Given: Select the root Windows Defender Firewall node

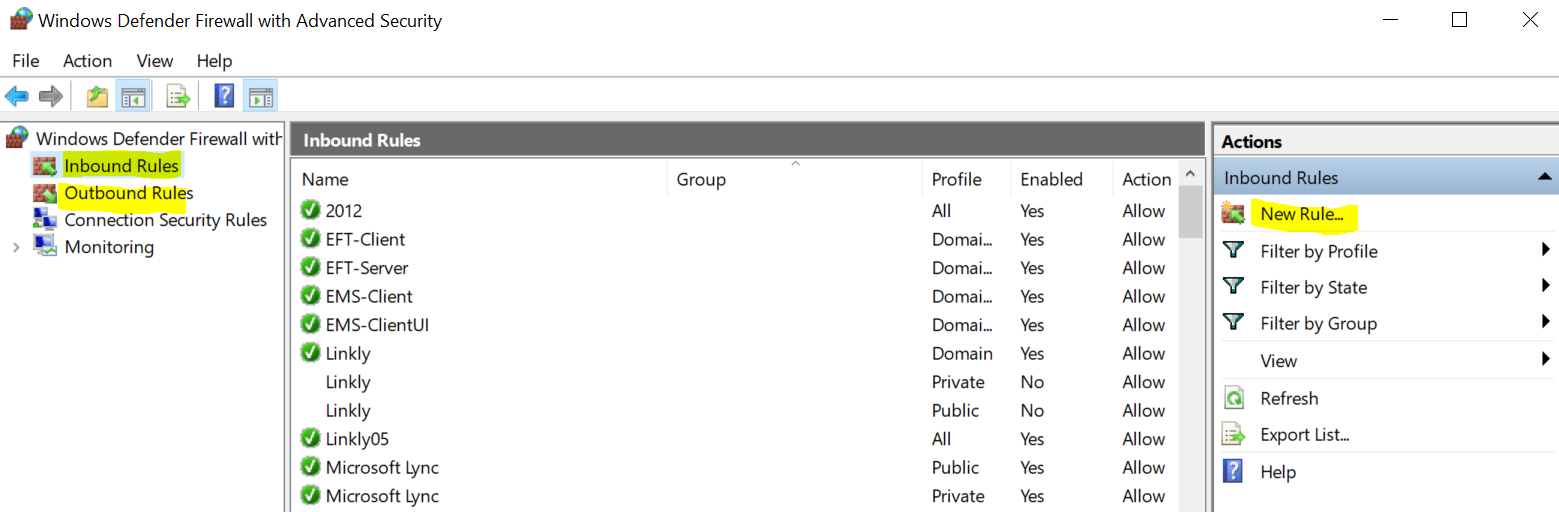Looking at the screenshot, I should [159, 138].
